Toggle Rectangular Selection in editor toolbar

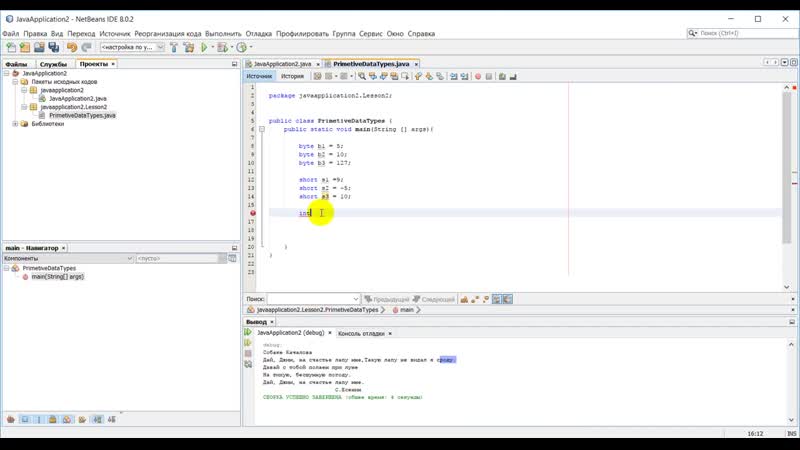coord(405,77)
